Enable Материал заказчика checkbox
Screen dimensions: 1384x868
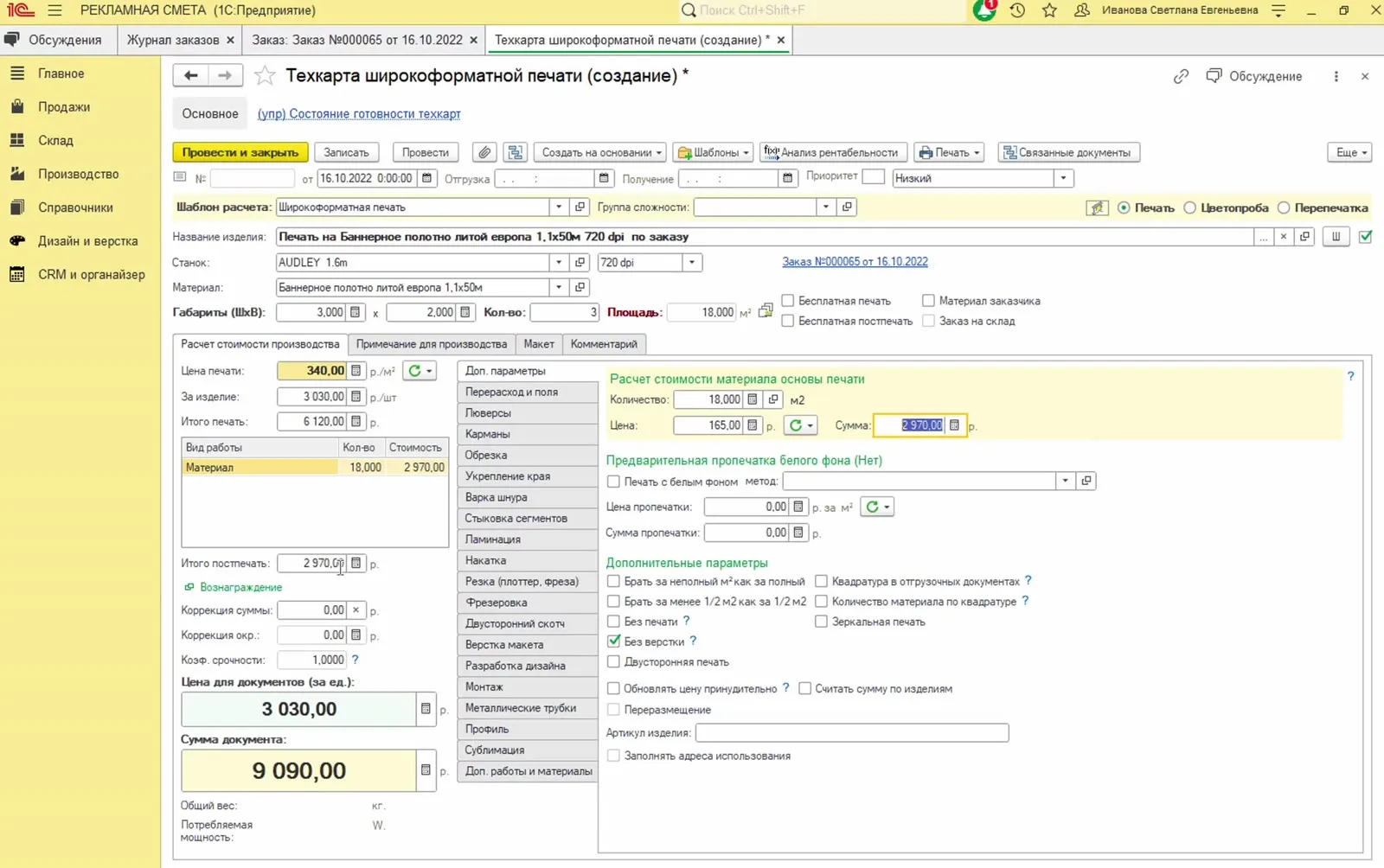(928, 301)
